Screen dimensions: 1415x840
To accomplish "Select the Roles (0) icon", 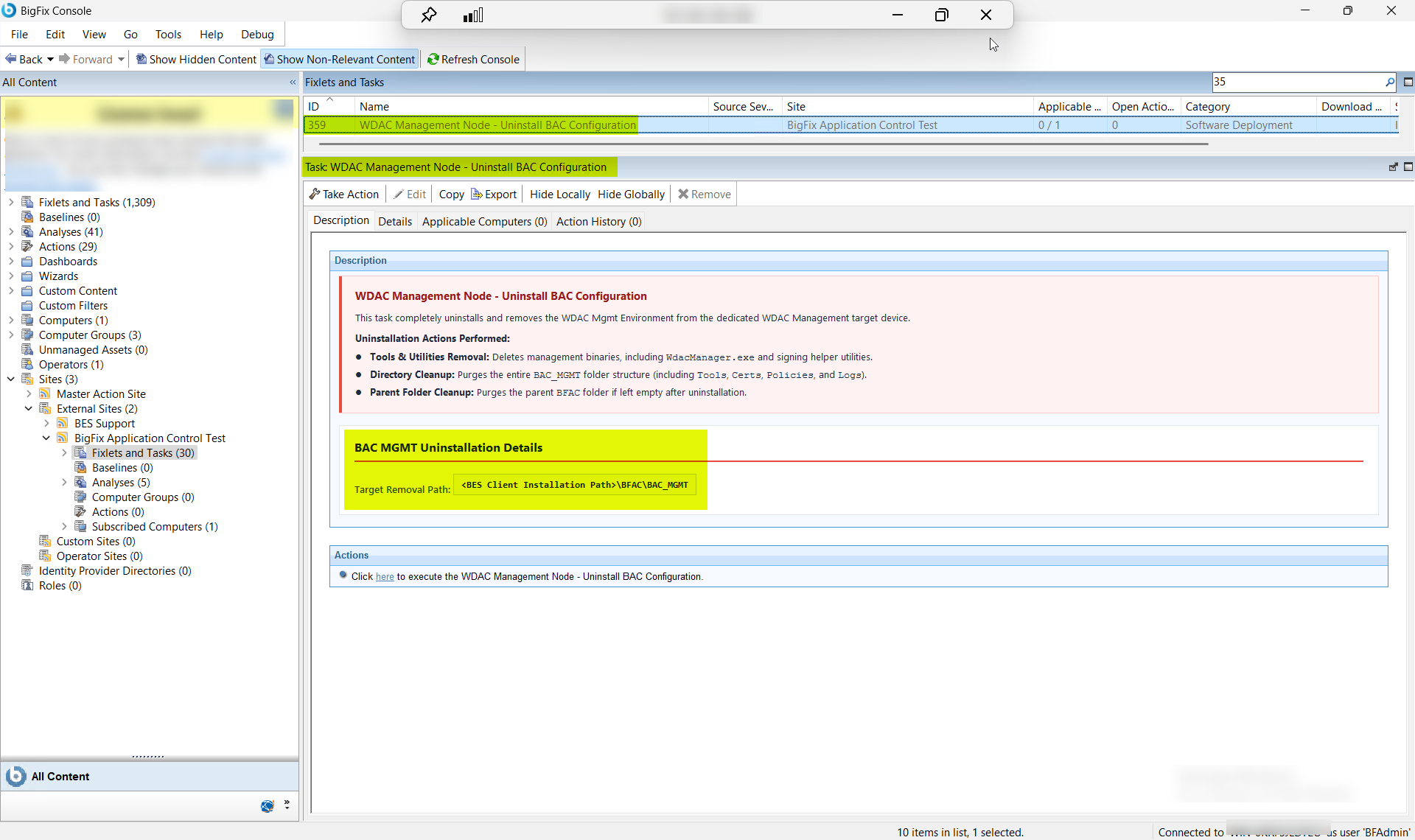I will tap(27, 585).
